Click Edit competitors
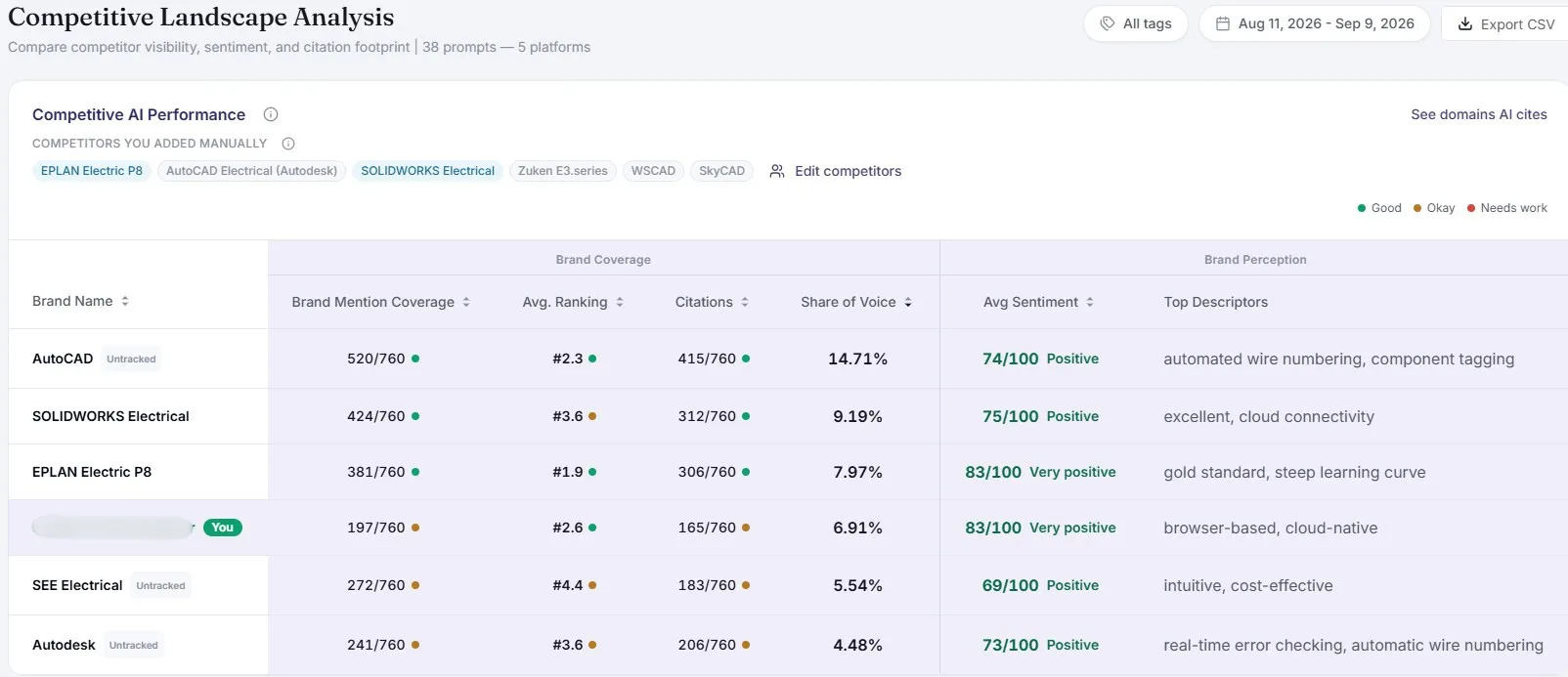Screen dimensions: 1568x677 [836, 171]
